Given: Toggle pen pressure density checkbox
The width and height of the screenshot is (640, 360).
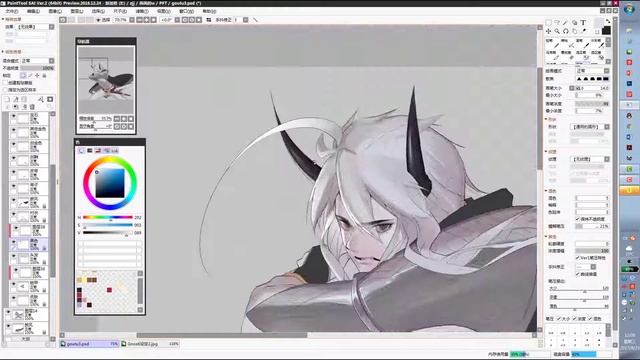Looking at the screenshot, I should pos(575,318).
